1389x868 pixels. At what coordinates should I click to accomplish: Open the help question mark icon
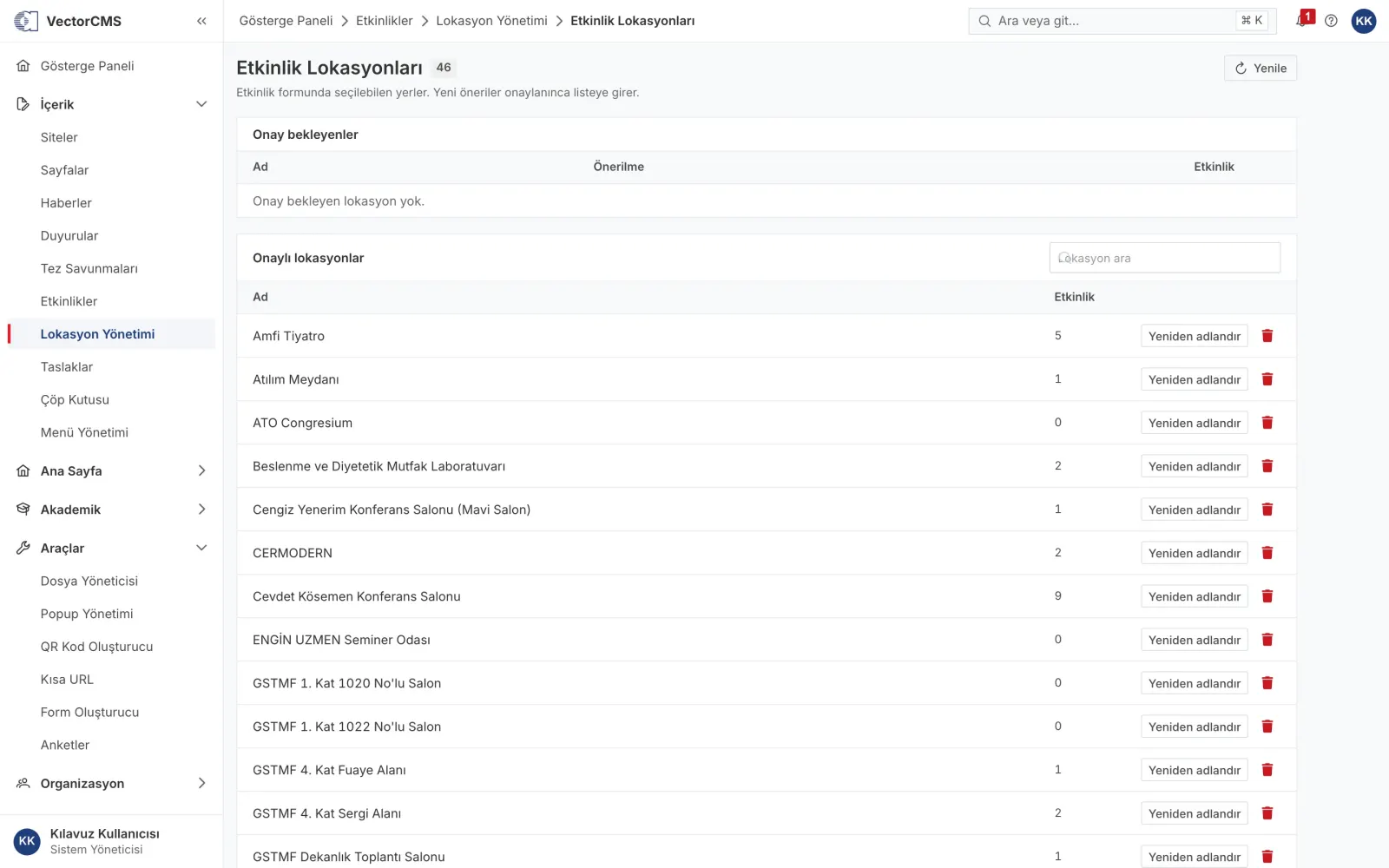(x=1331, y=21)
